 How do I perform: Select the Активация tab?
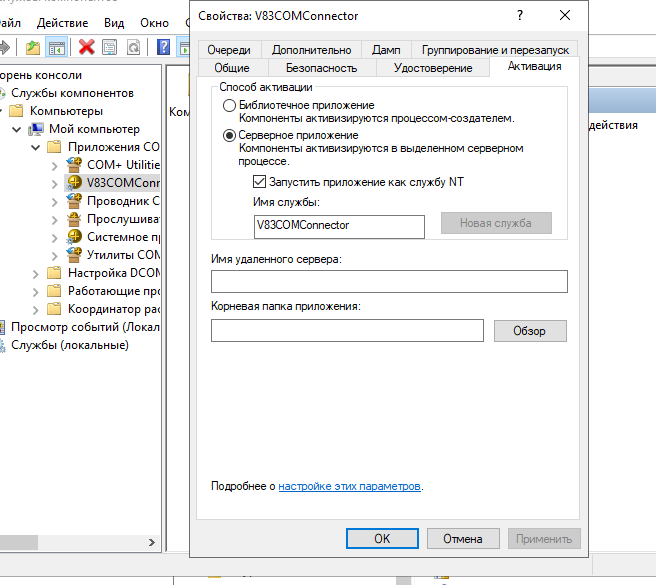click(x=534, y=66)
